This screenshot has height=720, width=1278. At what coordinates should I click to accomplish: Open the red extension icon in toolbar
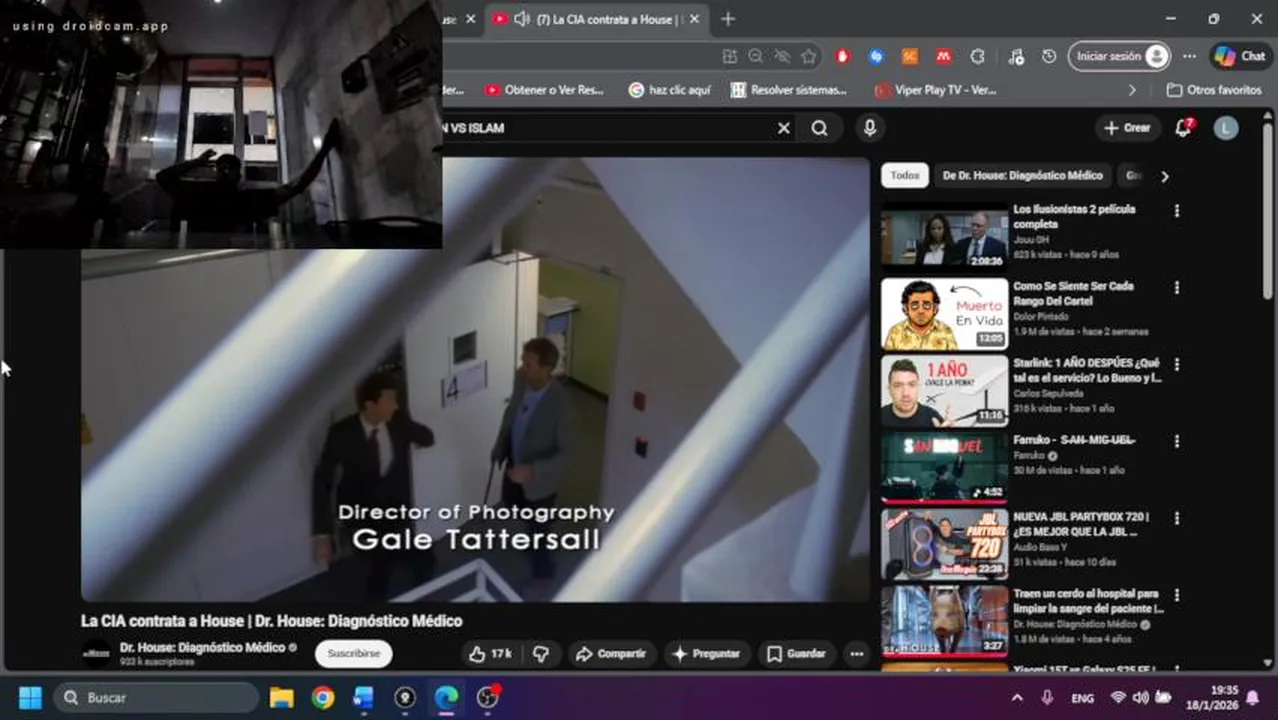point(843,57)
